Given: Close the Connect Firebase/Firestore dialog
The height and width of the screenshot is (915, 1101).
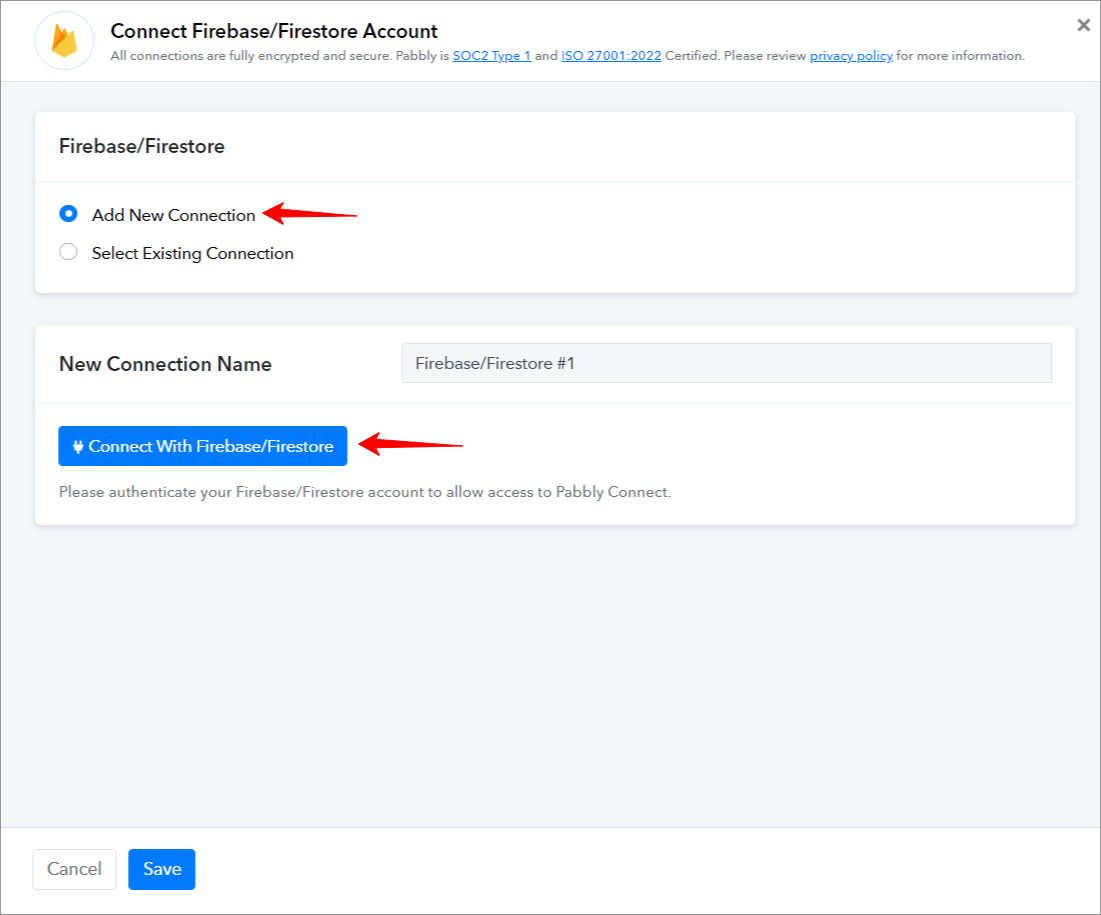Looking at the screenshot, I should [x=1083, y=25].
